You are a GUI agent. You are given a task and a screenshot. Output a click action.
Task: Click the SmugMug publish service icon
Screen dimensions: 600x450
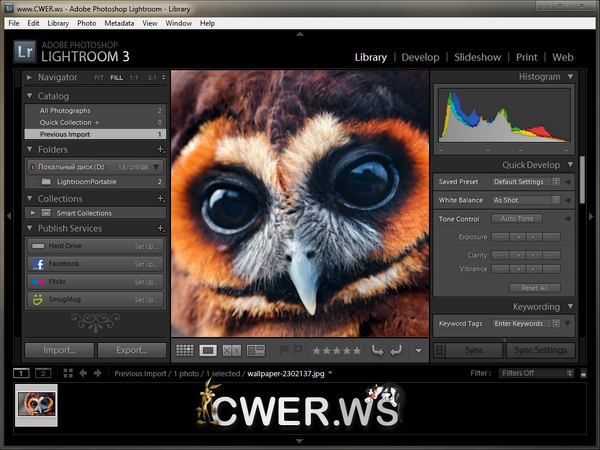click(x=37, y=300)
